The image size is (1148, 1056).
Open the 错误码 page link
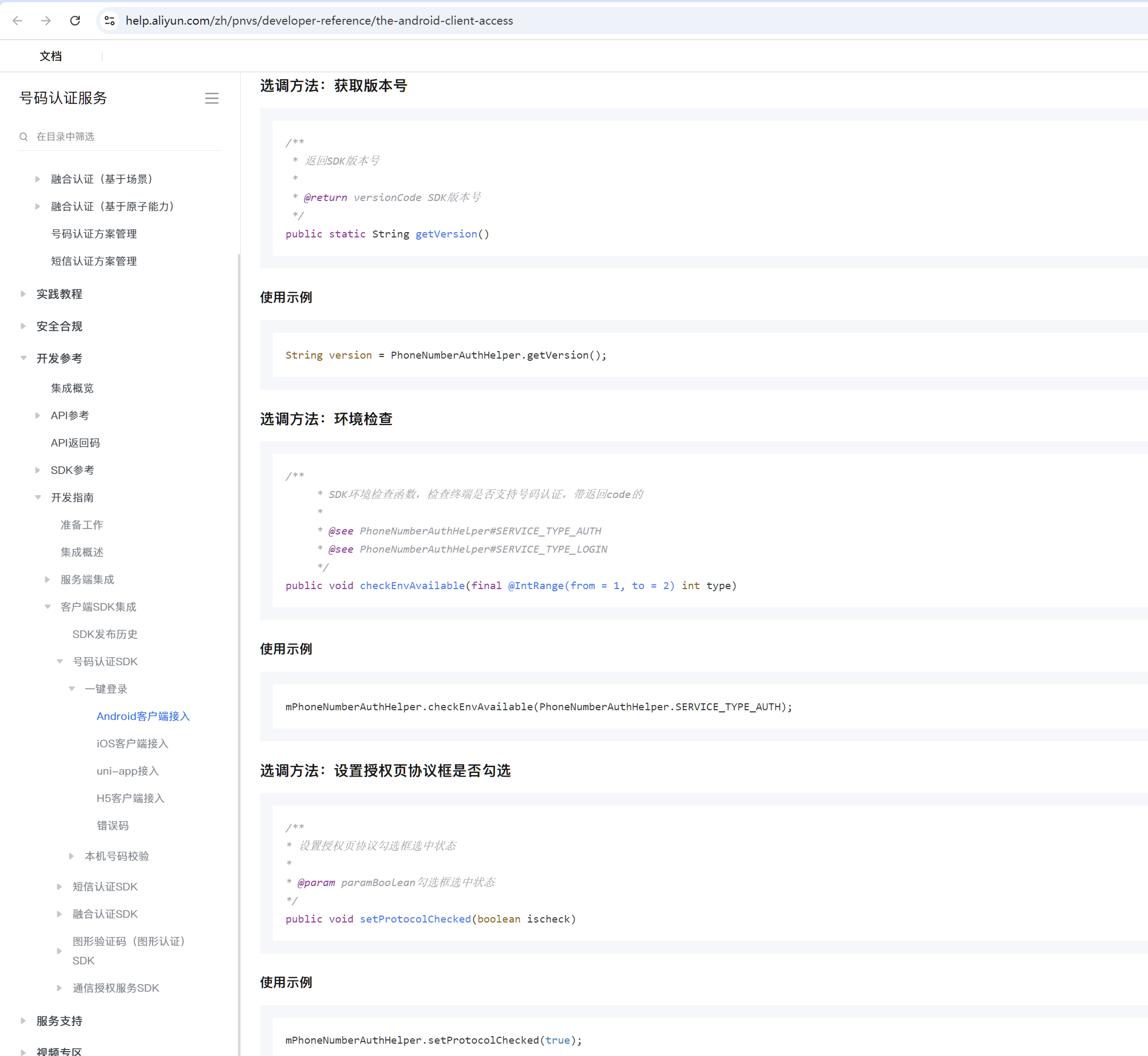pos(113,826)
